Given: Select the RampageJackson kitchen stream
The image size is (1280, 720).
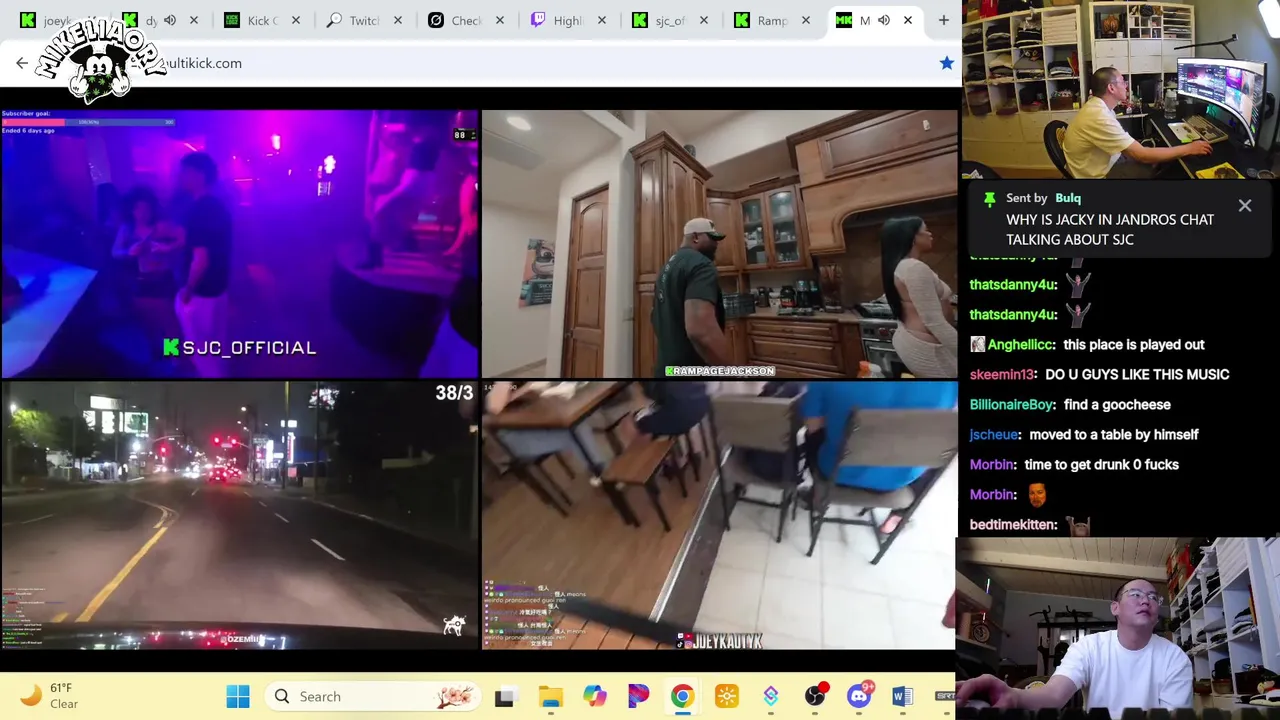Looking at the screenshot, I should coord(719,243).
